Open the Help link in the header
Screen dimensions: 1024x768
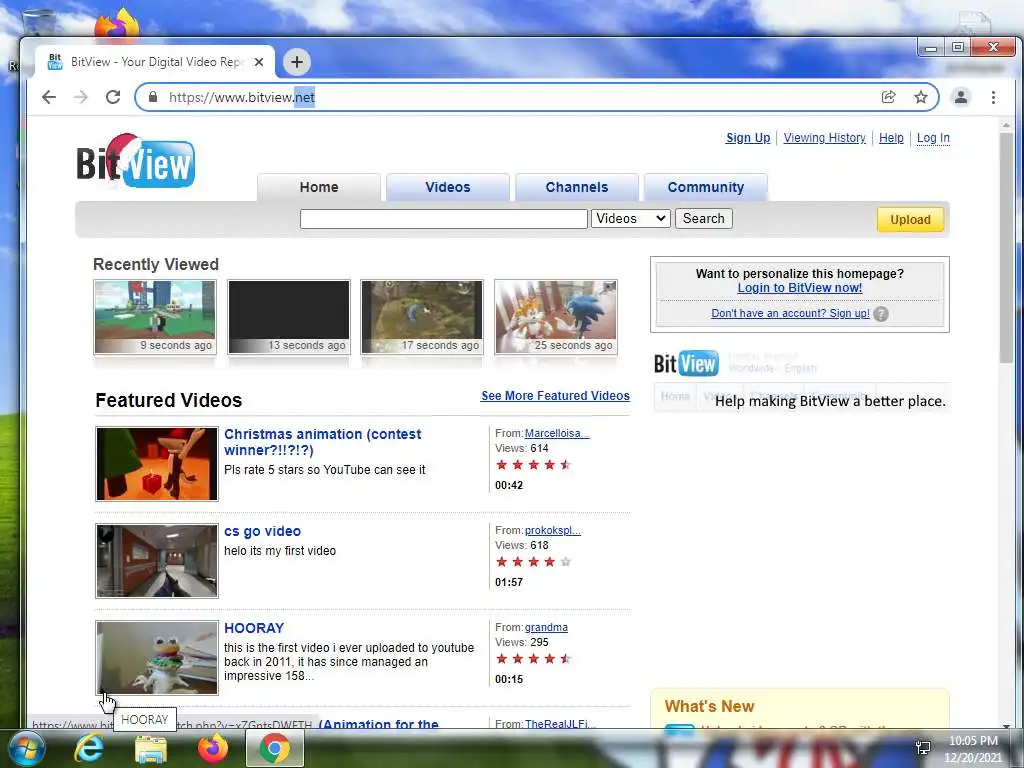click(891, 138)
